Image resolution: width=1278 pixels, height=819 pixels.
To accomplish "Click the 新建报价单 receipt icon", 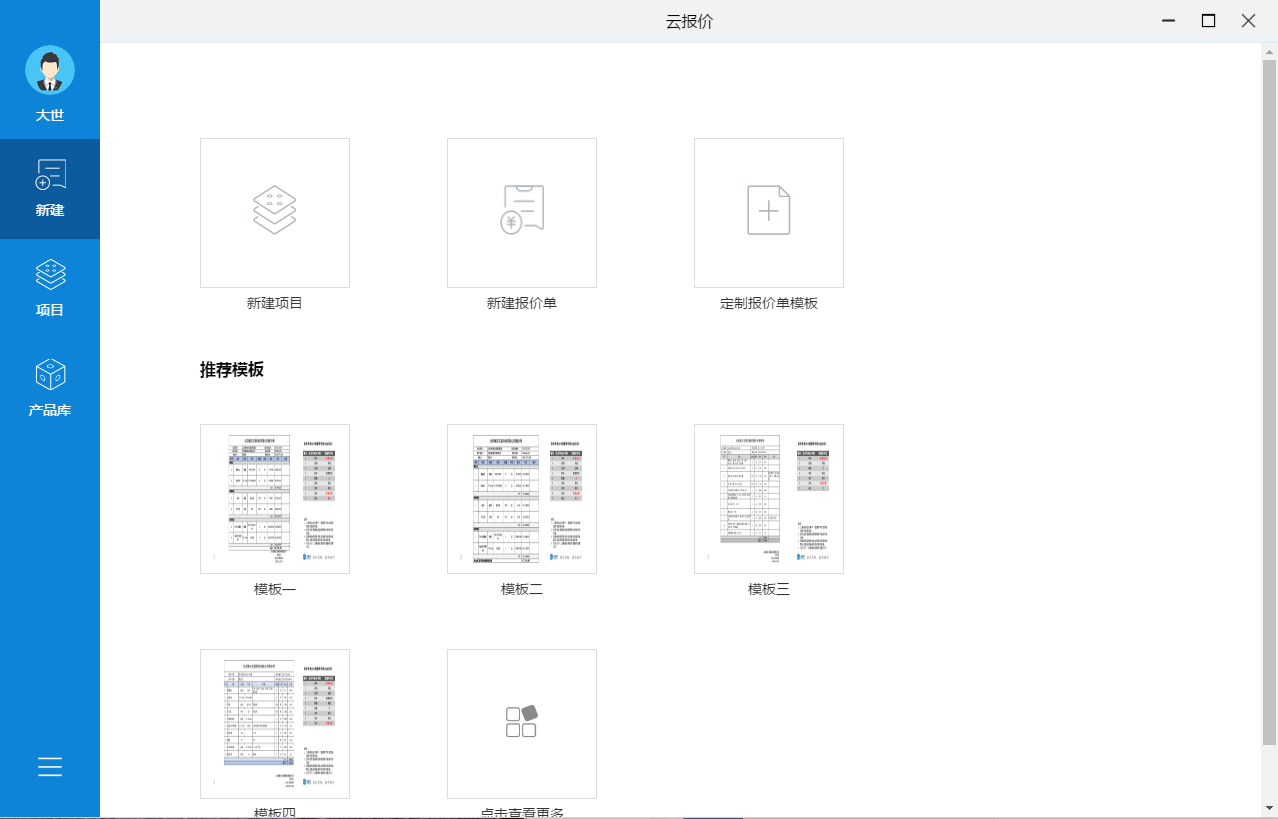I will click(x=521, y=212).
